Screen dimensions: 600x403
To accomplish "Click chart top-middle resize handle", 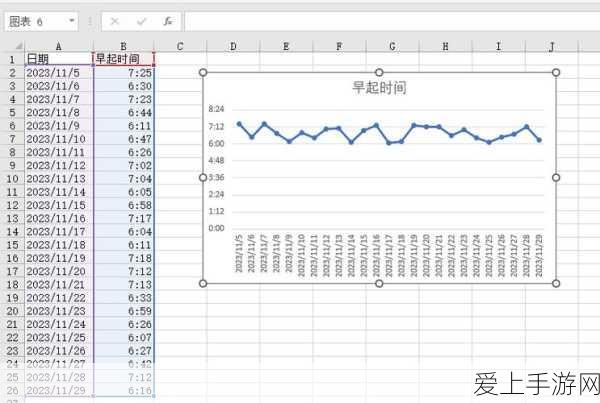I will (x=379, y=72).
